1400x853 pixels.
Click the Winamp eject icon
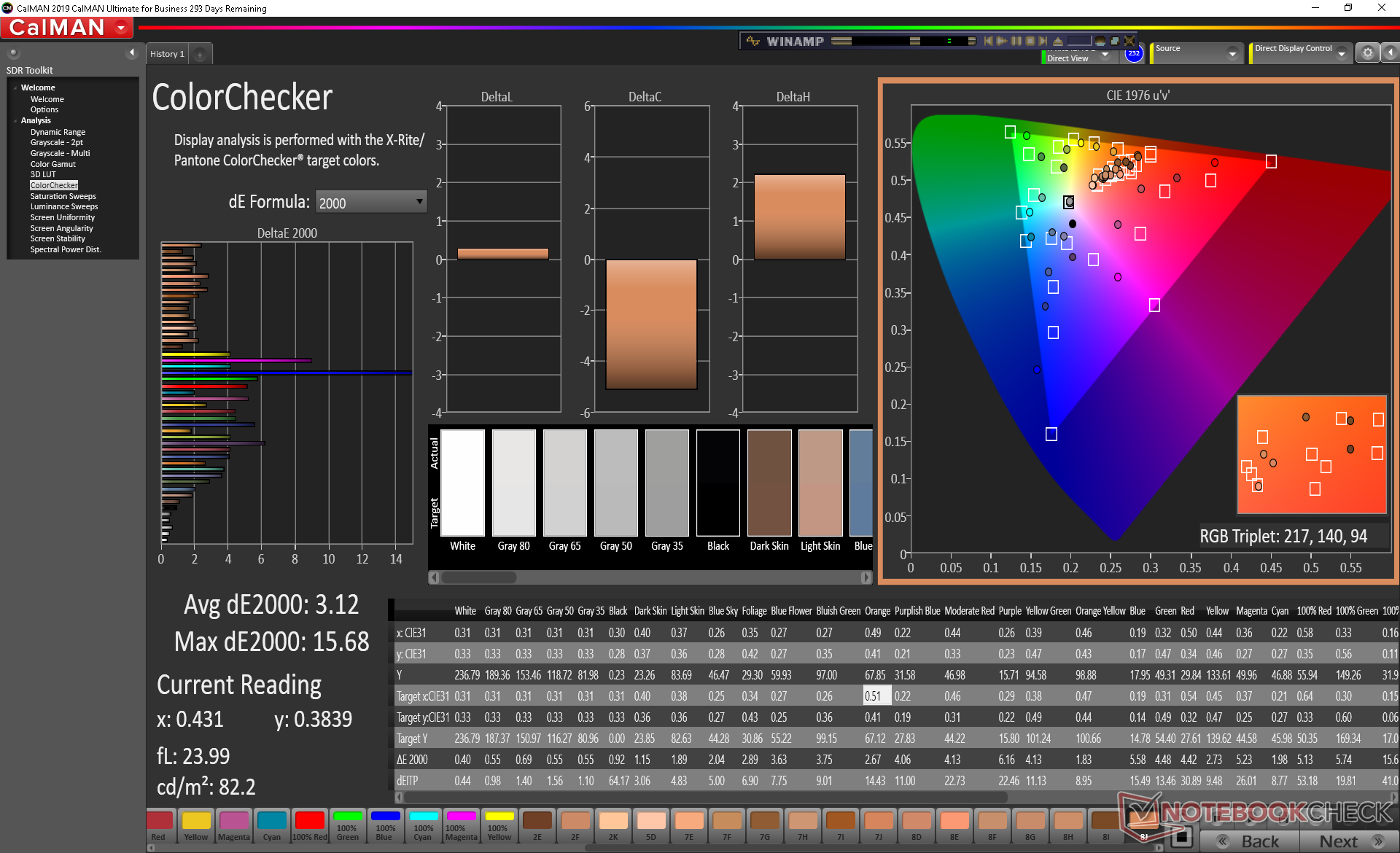tap(1057, 42)
